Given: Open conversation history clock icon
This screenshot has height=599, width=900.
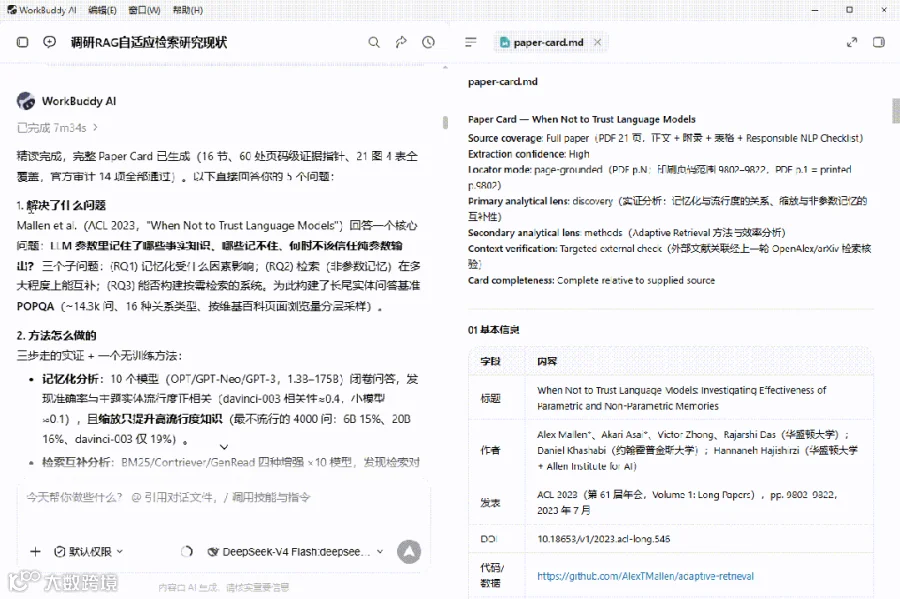Looking at the screenshot, I should tap(428, 42).
